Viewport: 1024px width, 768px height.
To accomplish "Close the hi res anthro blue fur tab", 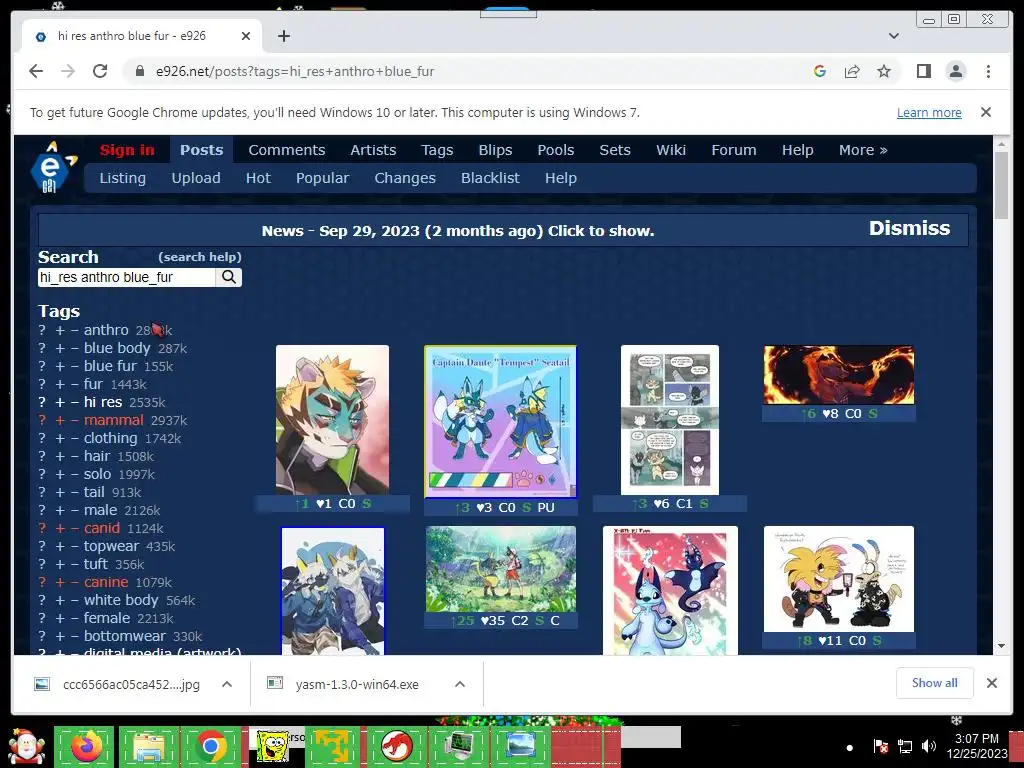I will 246,36.
